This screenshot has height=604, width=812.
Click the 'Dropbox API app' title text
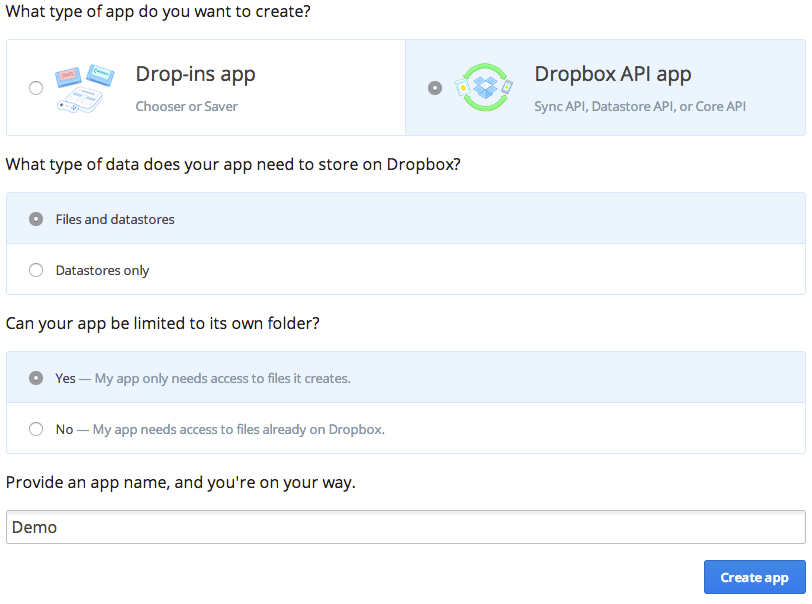[x=612, y=73]
